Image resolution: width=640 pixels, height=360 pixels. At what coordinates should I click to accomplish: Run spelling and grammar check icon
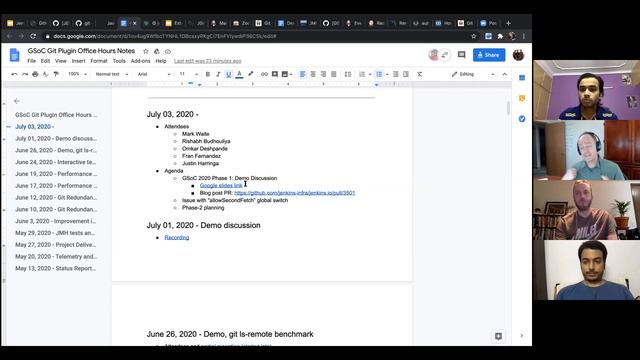(45, 74)
